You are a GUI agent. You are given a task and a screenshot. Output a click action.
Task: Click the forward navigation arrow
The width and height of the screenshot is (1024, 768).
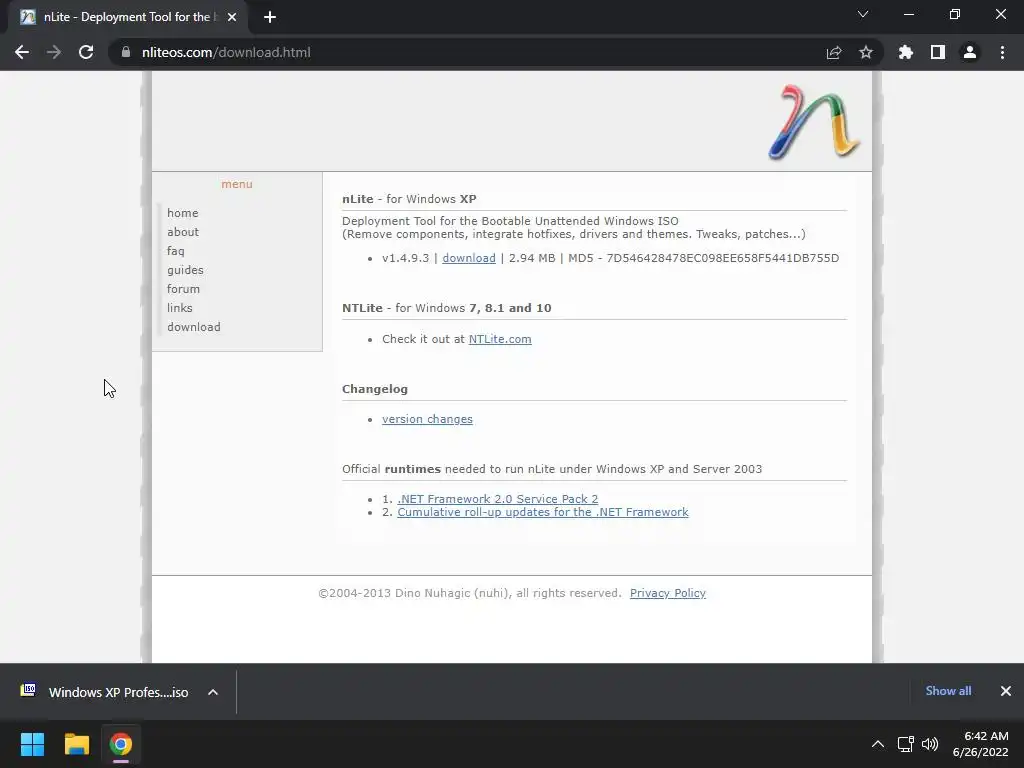(x=54, y=52)
